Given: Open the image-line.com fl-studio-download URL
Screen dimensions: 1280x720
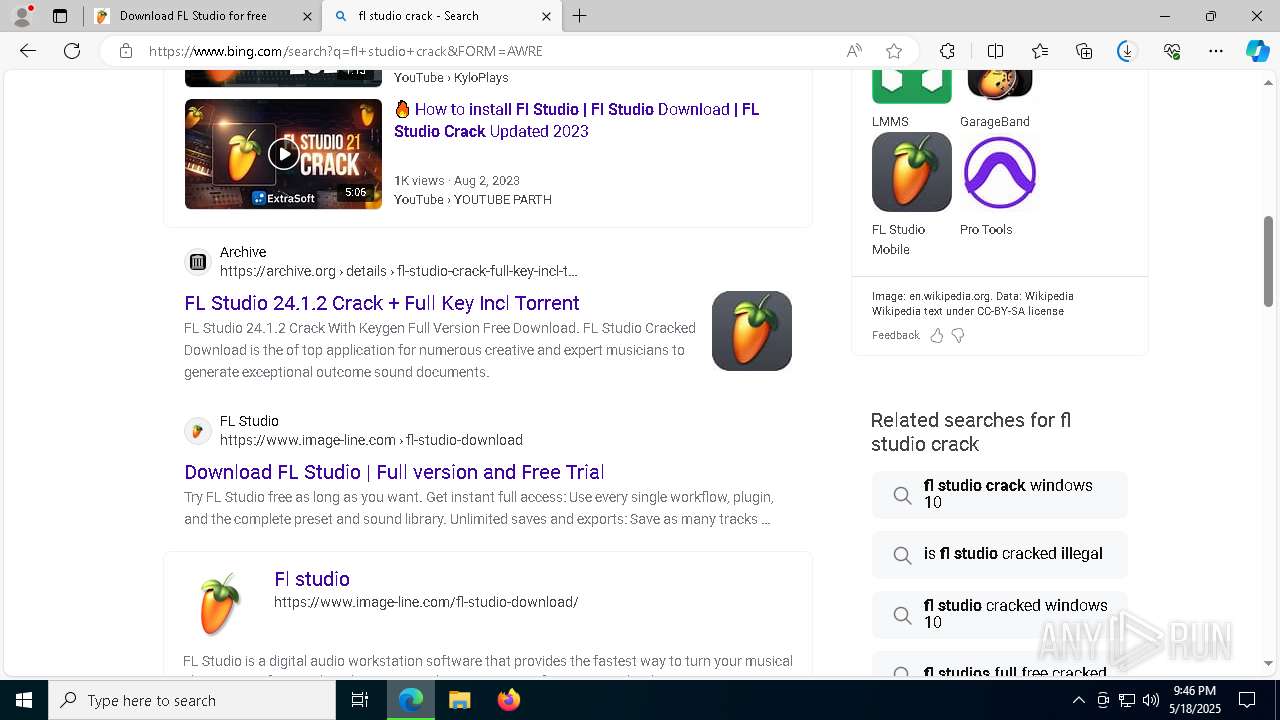Looking at the screenshot, I should pos(371,440).
